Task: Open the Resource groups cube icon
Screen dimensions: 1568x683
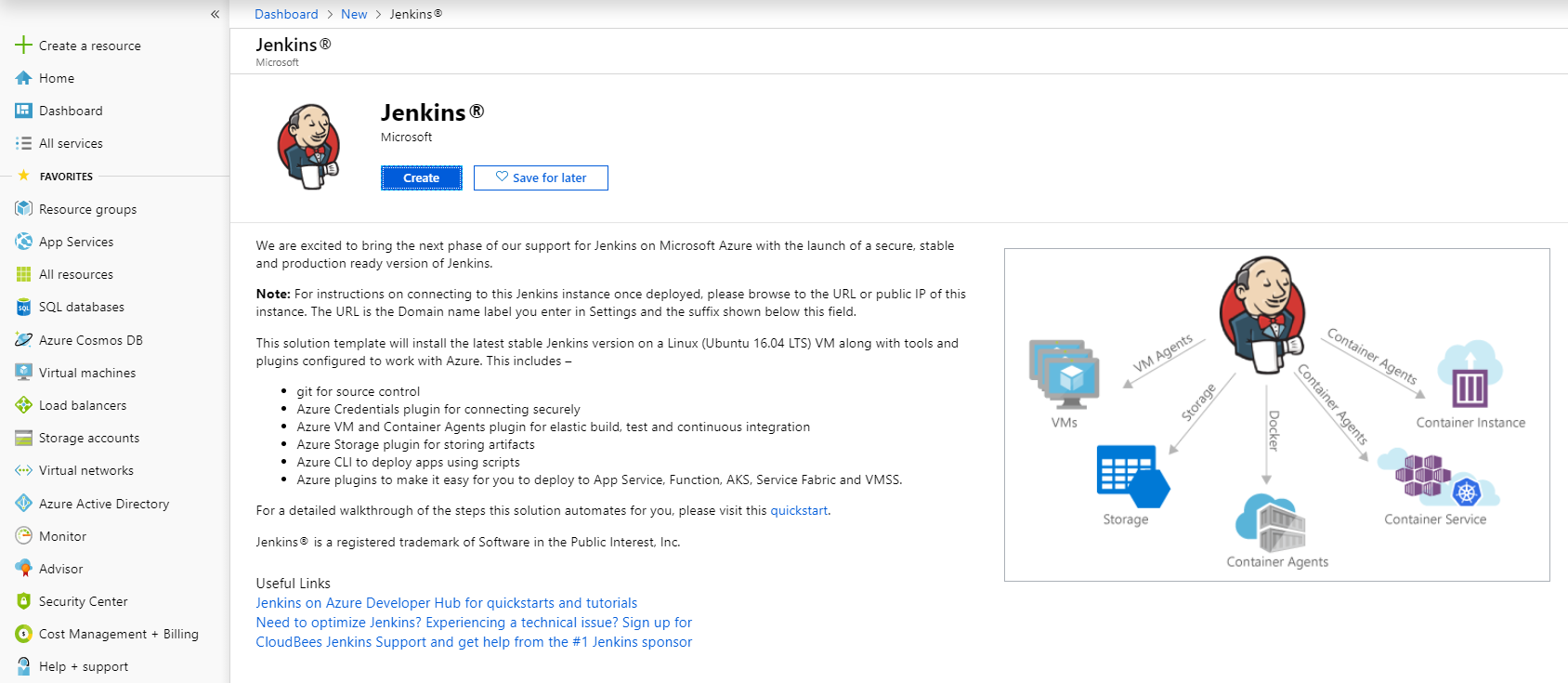Action: pos(23,209)
